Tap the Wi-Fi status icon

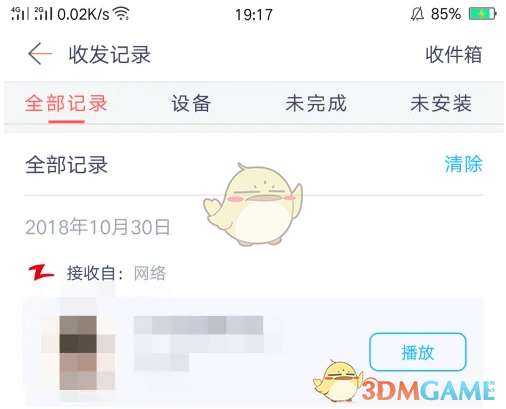coord(121,14)
